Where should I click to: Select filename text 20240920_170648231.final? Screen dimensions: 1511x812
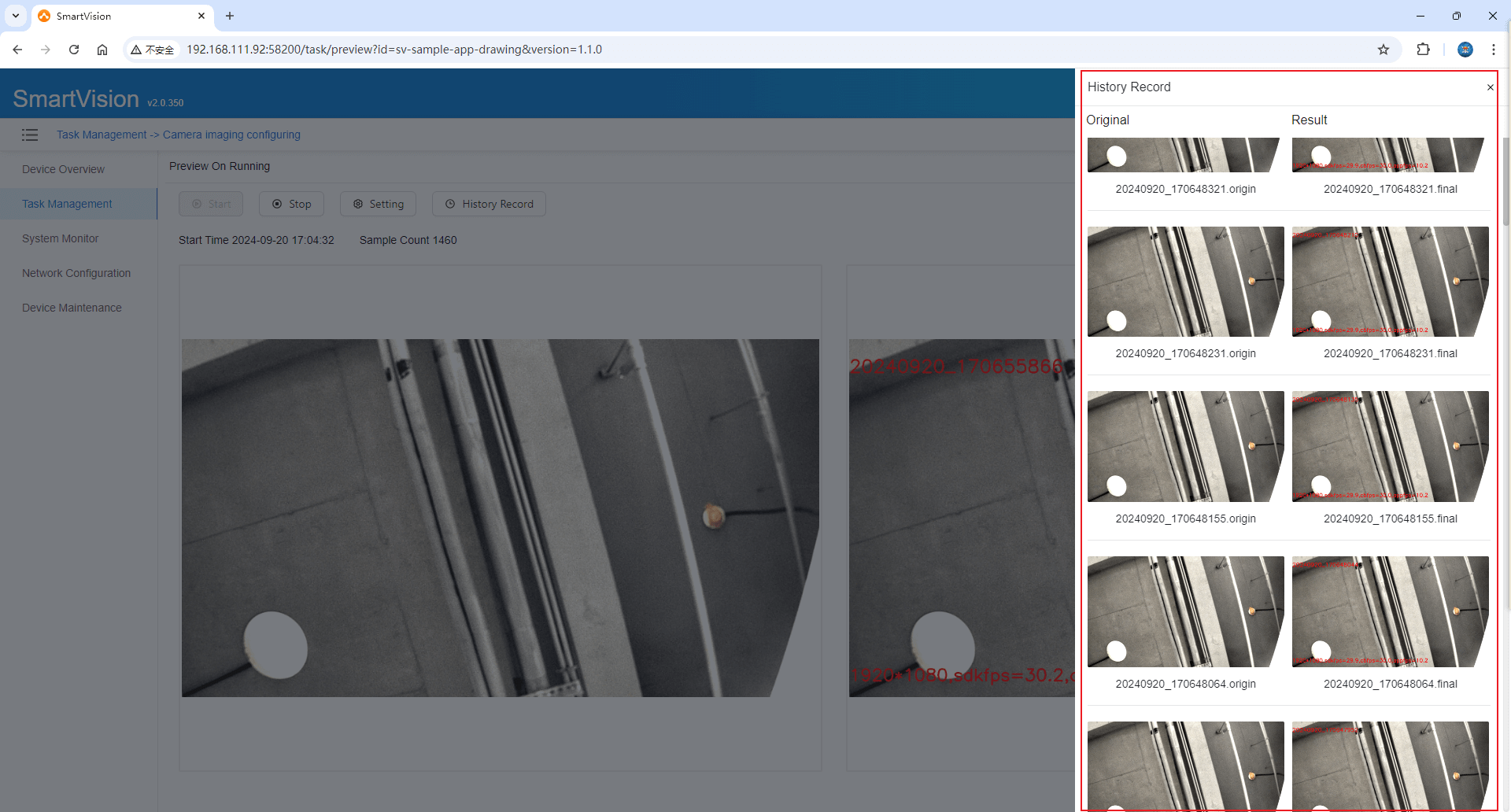tap(1390, 353)
